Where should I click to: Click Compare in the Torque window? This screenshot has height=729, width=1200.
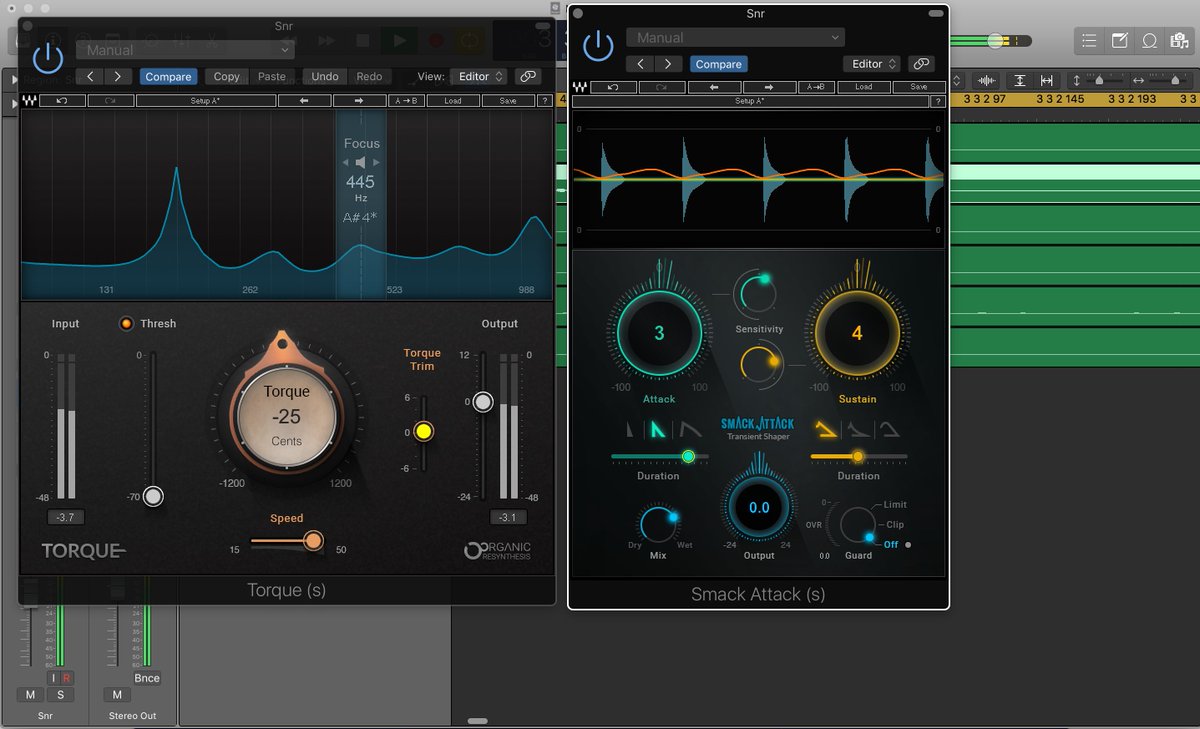point(168,77)
